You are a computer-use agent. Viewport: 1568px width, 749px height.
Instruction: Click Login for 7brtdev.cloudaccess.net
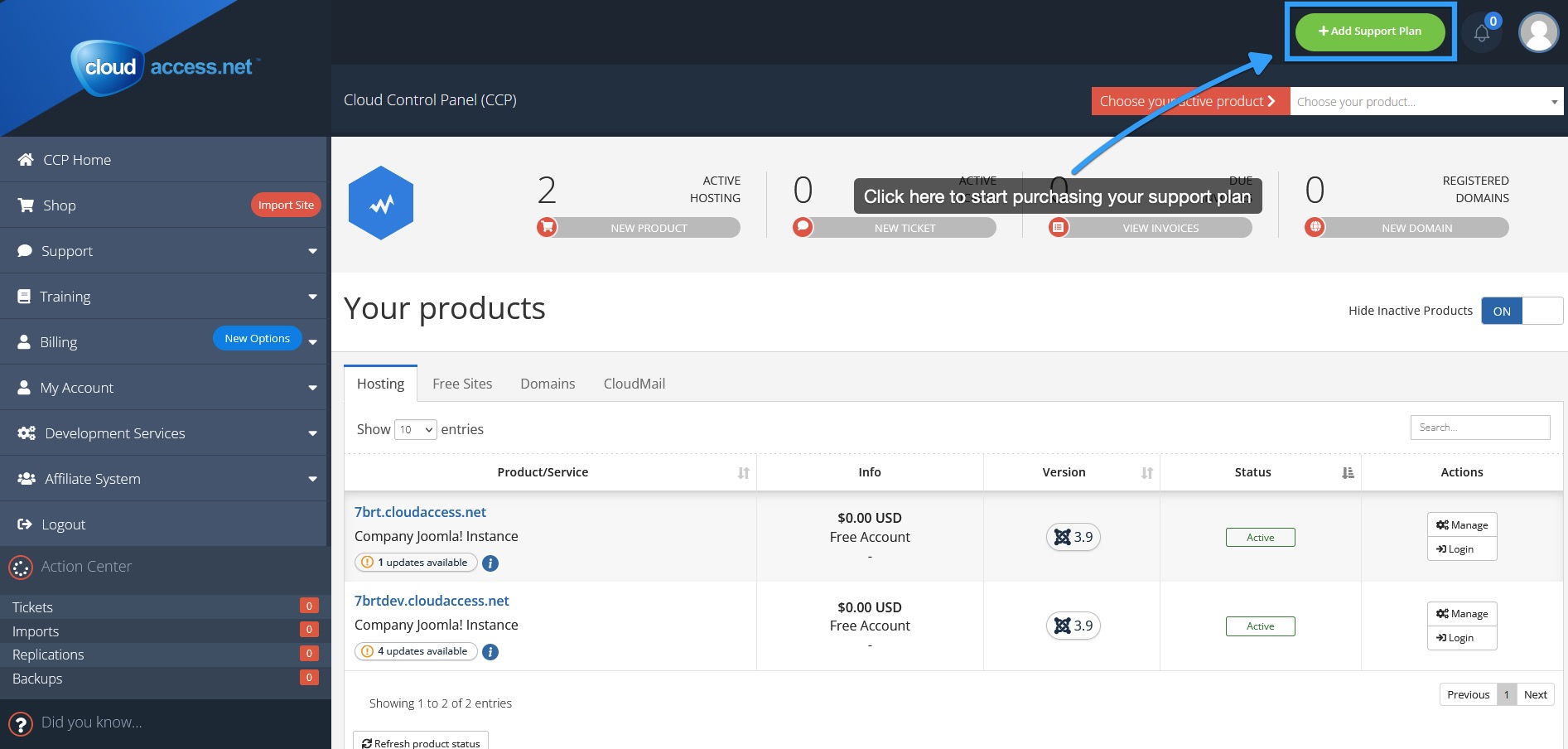pos(1462,638)
